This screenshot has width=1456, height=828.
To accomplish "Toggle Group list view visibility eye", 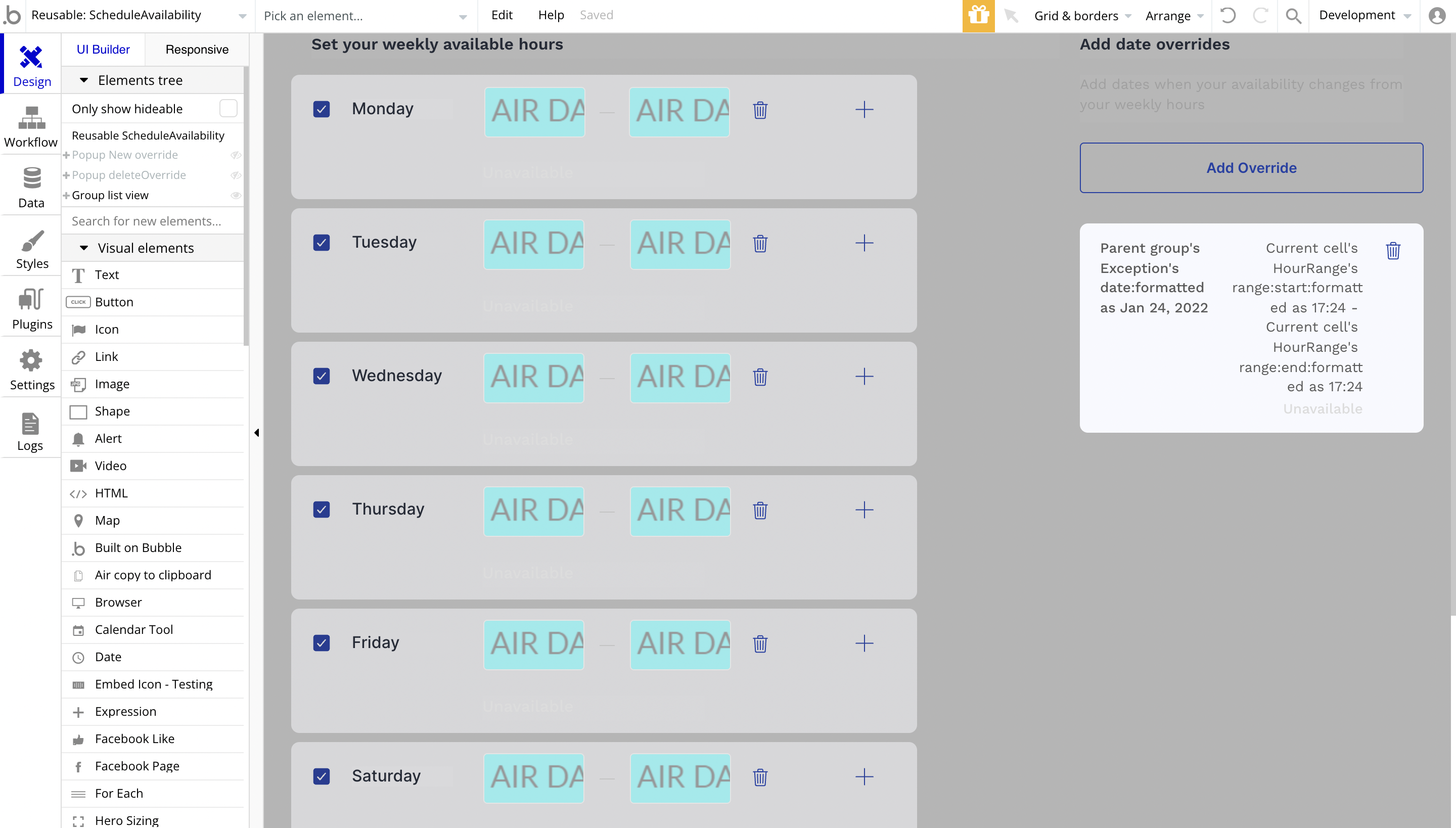I will [x=236, y=196].
